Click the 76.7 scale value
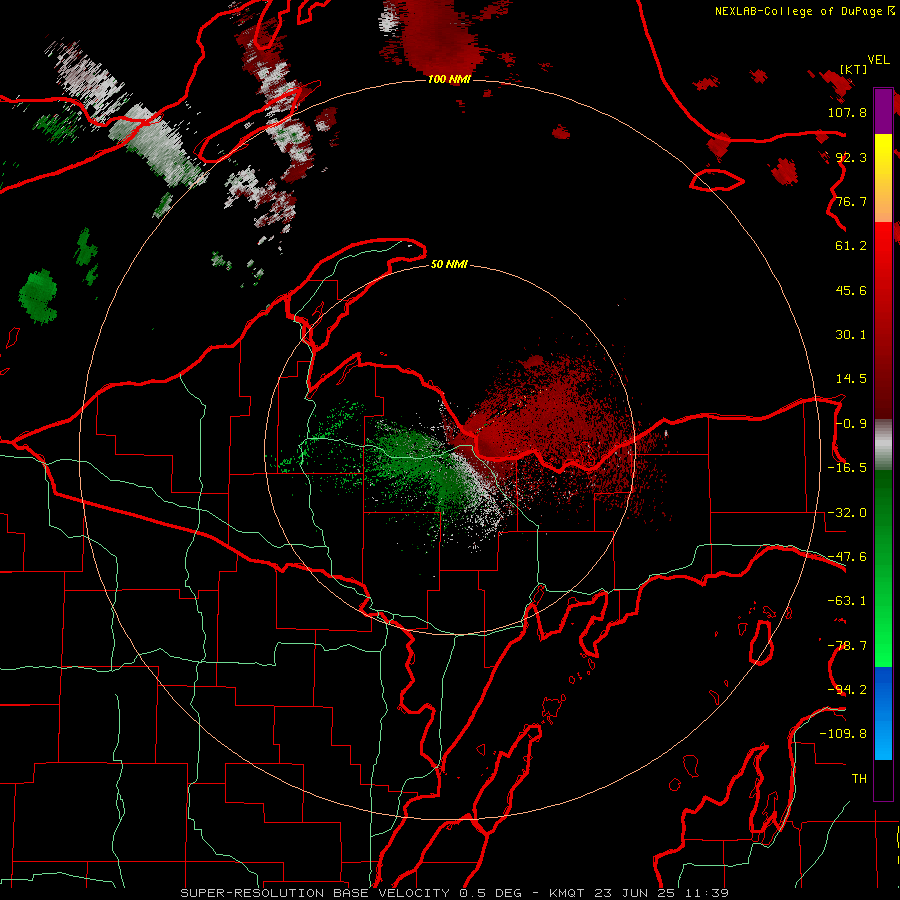 click(x=851, y=201)
